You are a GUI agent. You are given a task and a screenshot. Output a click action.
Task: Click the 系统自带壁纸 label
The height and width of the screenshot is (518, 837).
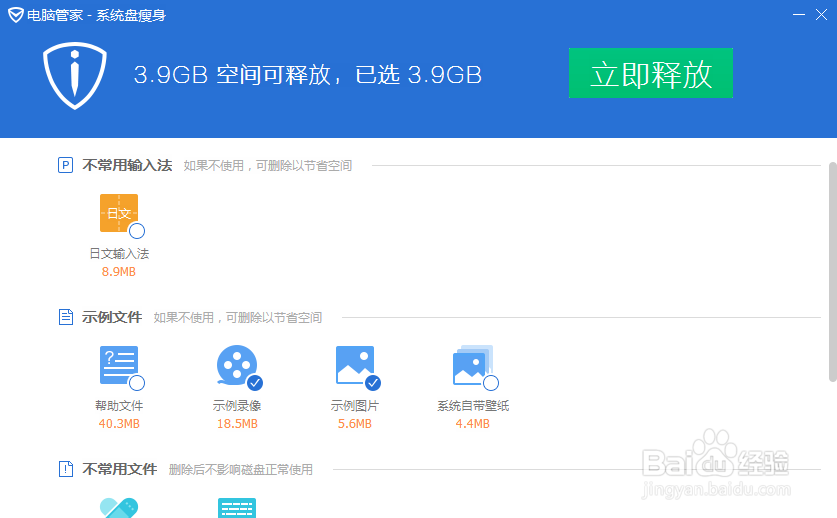[473, 406]
